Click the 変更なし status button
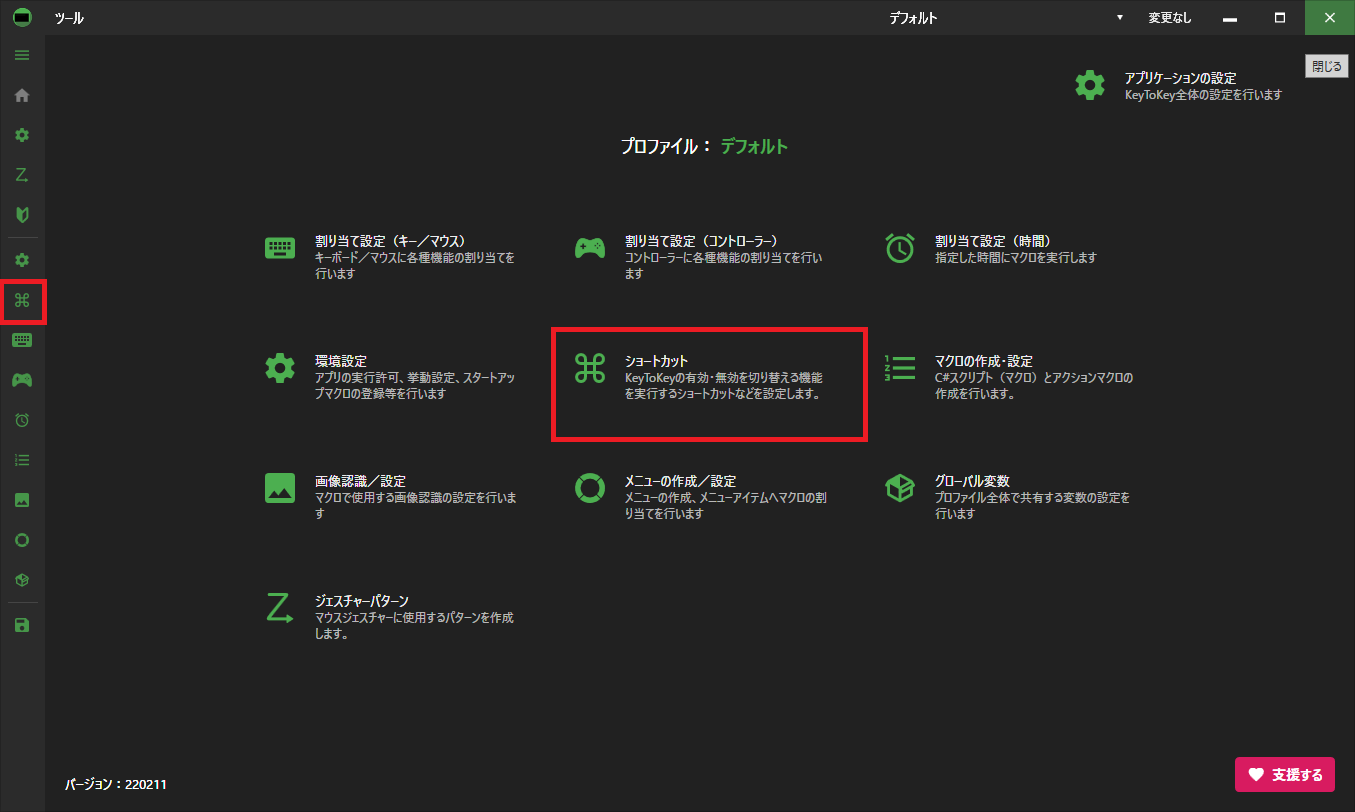Viewport: 1355px width, 812px height. click(x=1169, y=17)
